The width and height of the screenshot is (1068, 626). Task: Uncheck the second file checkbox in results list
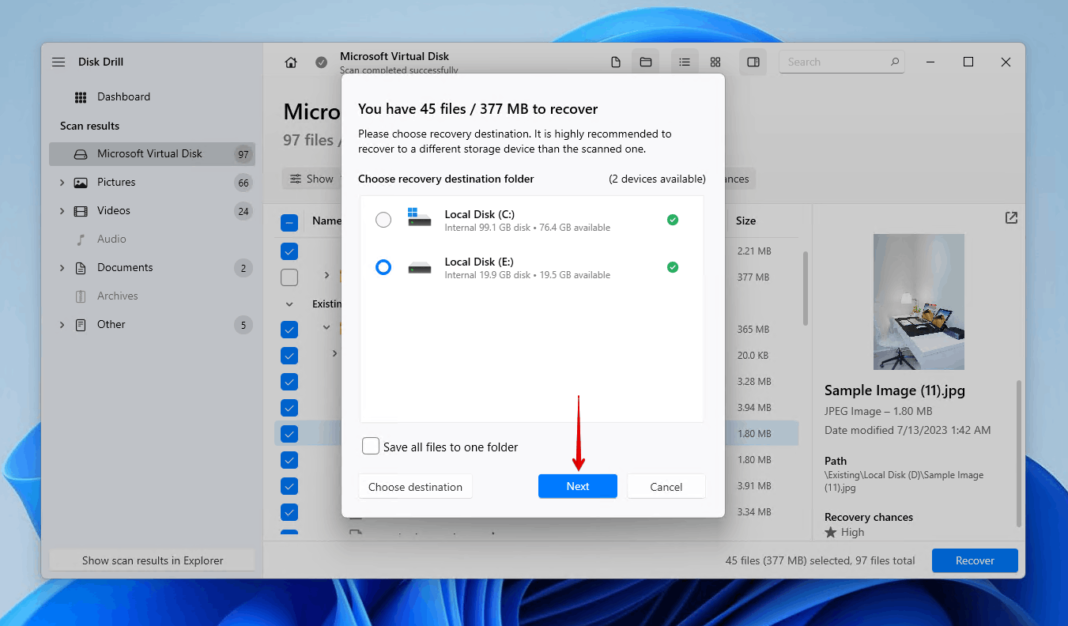[x=289, y=277]
